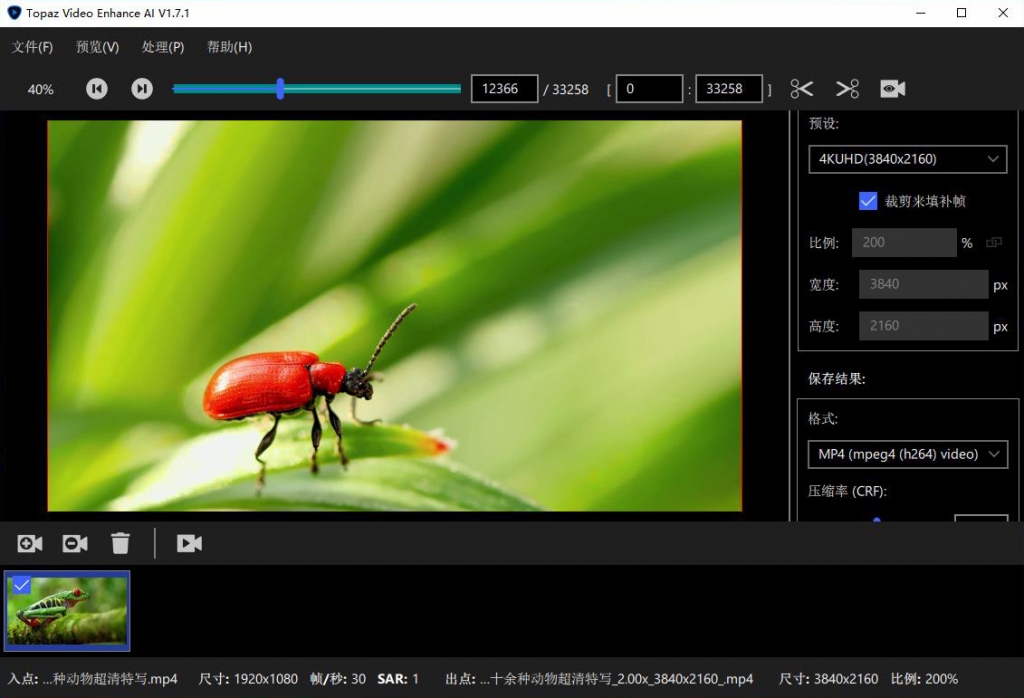Viewport: 1024px width, 698px height.
Task: Jump to the previous frame
Action: [97, 89]
